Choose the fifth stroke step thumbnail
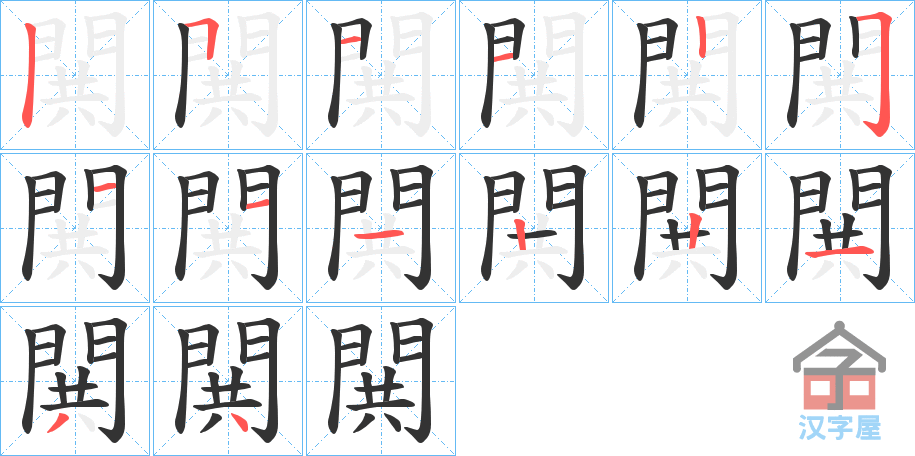This screenshot has height=456, width=915. pyautogui.click(x=687, y=75)
